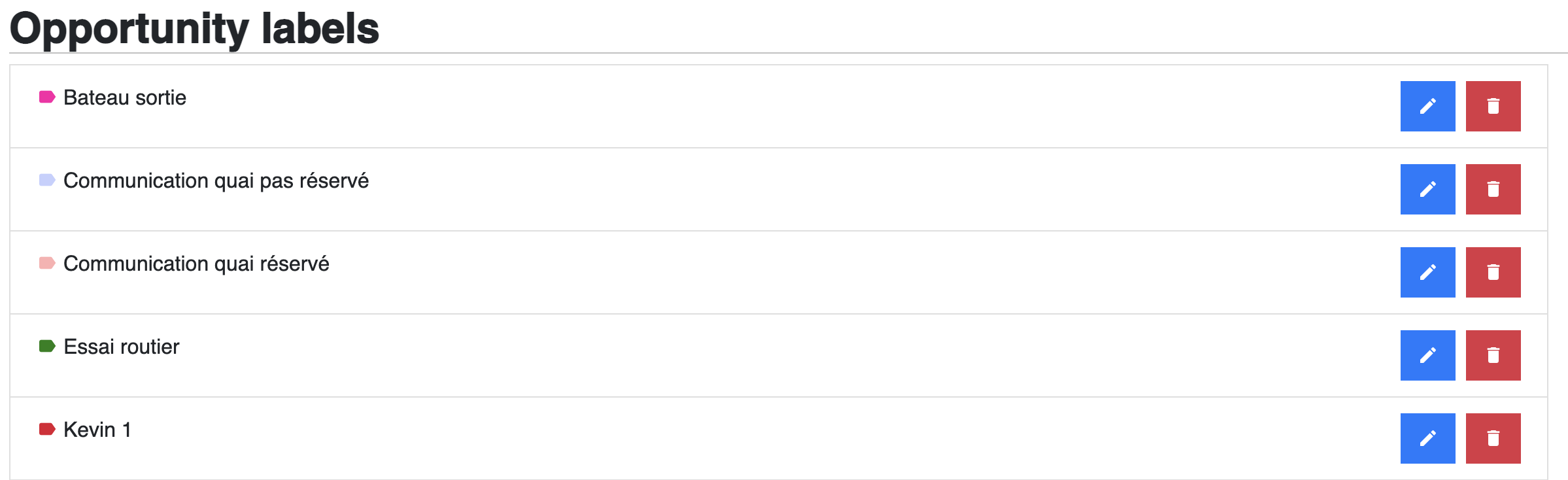1568x480 pixels.
Task: Click the light pink Communication quai réservé tag
Action: 47,263
